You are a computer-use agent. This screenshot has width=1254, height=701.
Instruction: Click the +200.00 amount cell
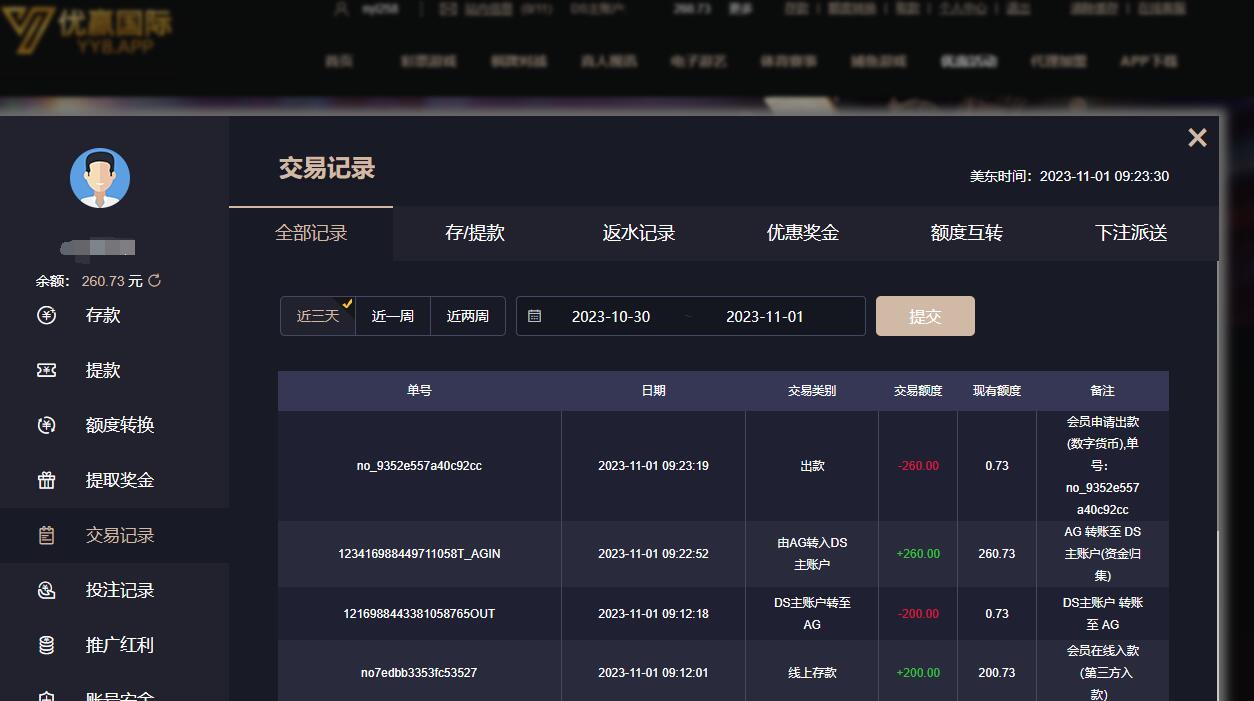pyautogui.click(x=918, y=673)
